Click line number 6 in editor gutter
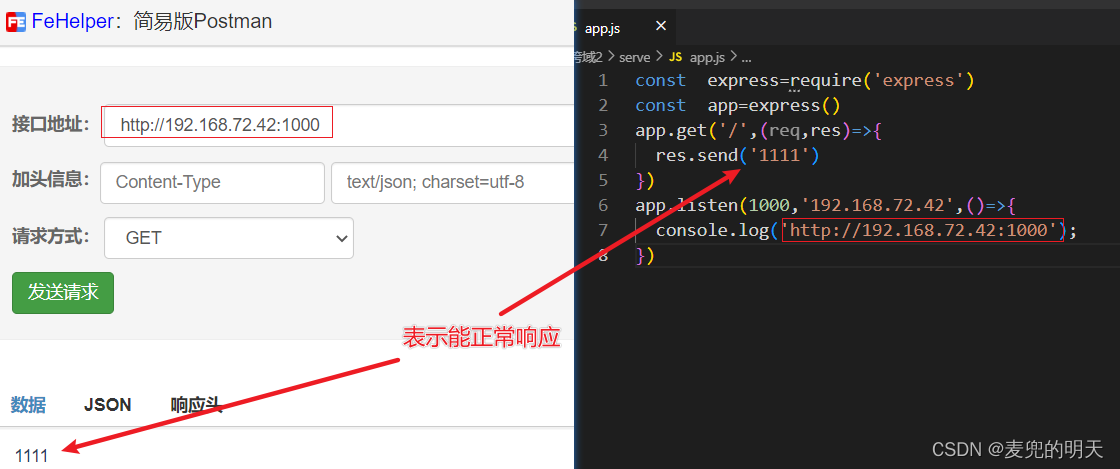 pos(604,206)
